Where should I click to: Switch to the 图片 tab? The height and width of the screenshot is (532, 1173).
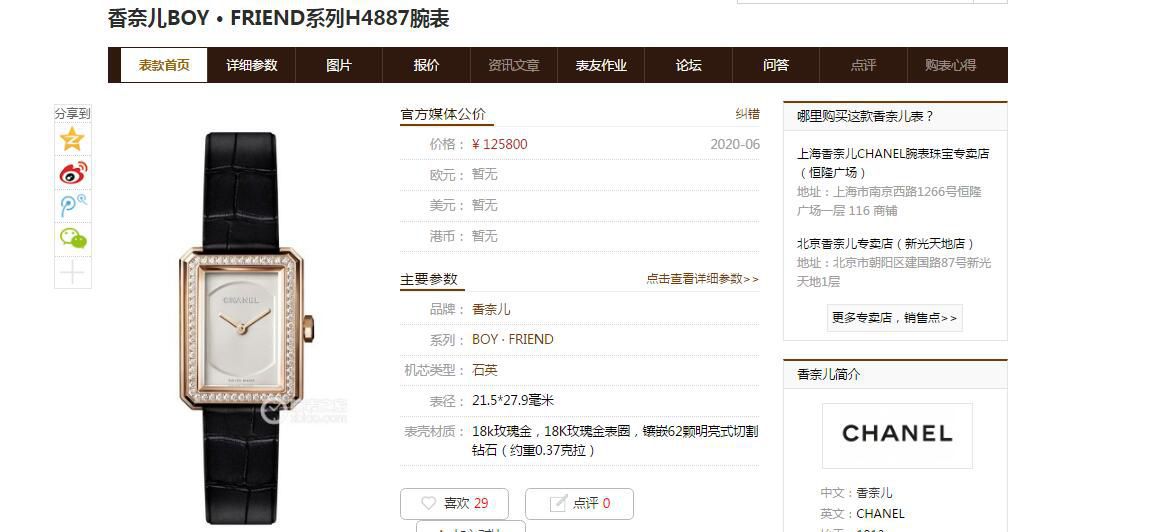click(x=339, y=65)
